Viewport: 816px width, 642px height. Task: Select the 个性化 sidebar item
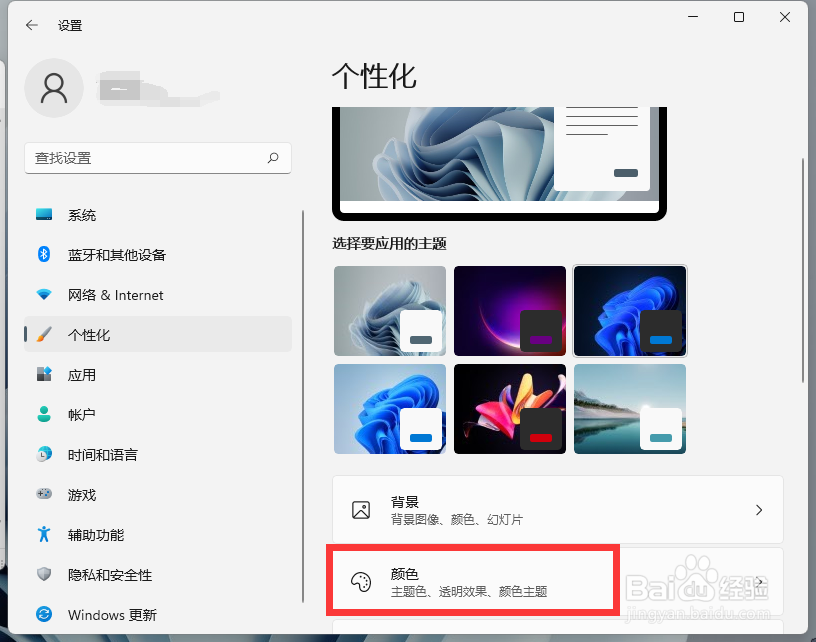click(158, 335)
